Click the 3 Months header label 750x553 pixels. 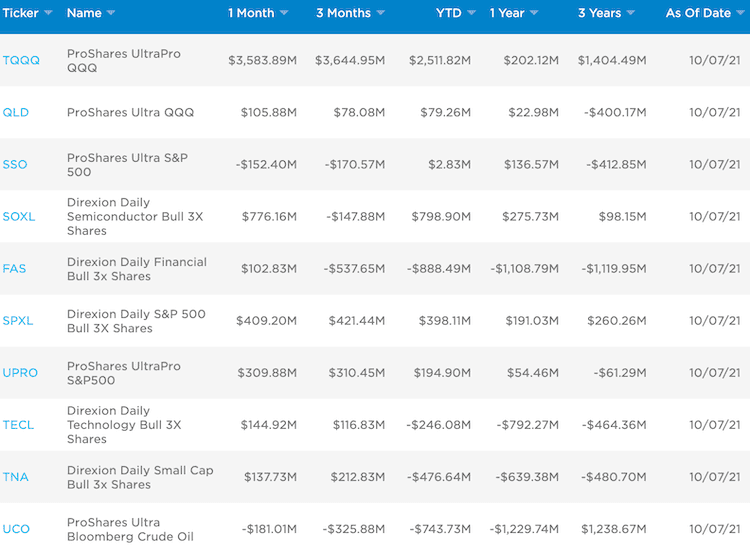343,13
